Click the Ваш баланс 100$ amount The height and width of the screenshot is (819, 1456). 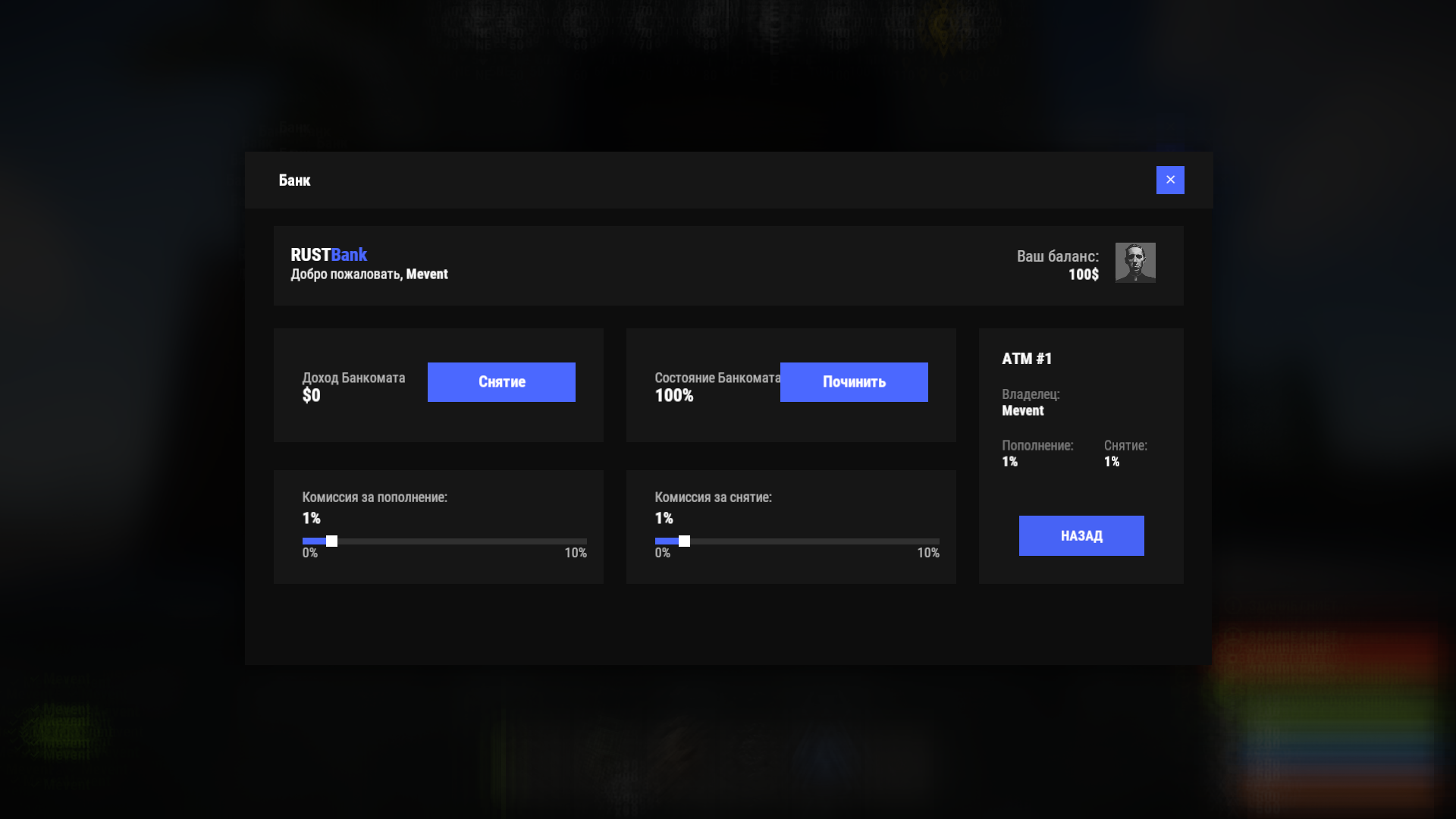tap(1083, 275)
